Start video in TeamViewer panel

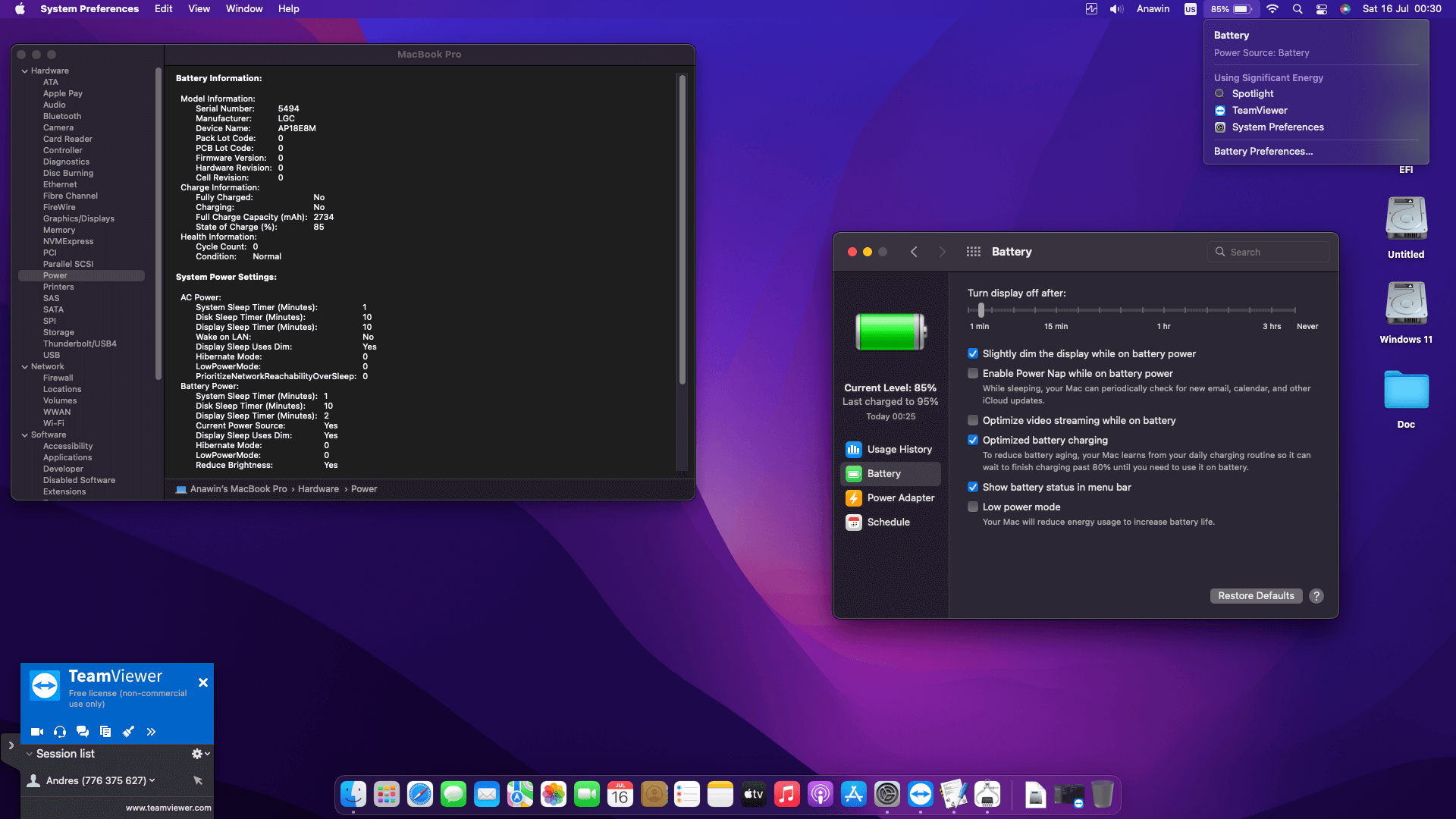[37, 732]
